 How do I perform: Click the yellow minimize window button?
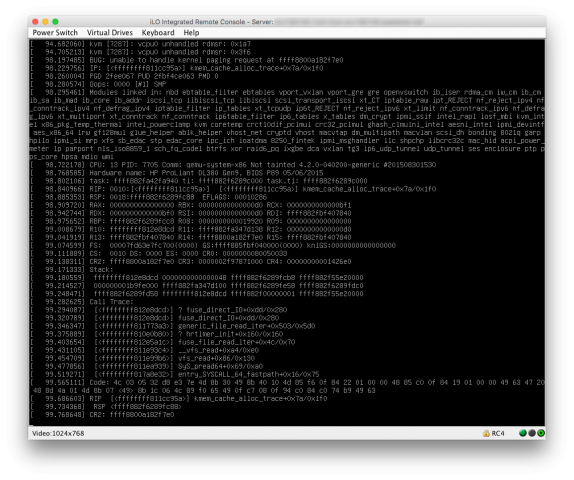coord(45,22)
